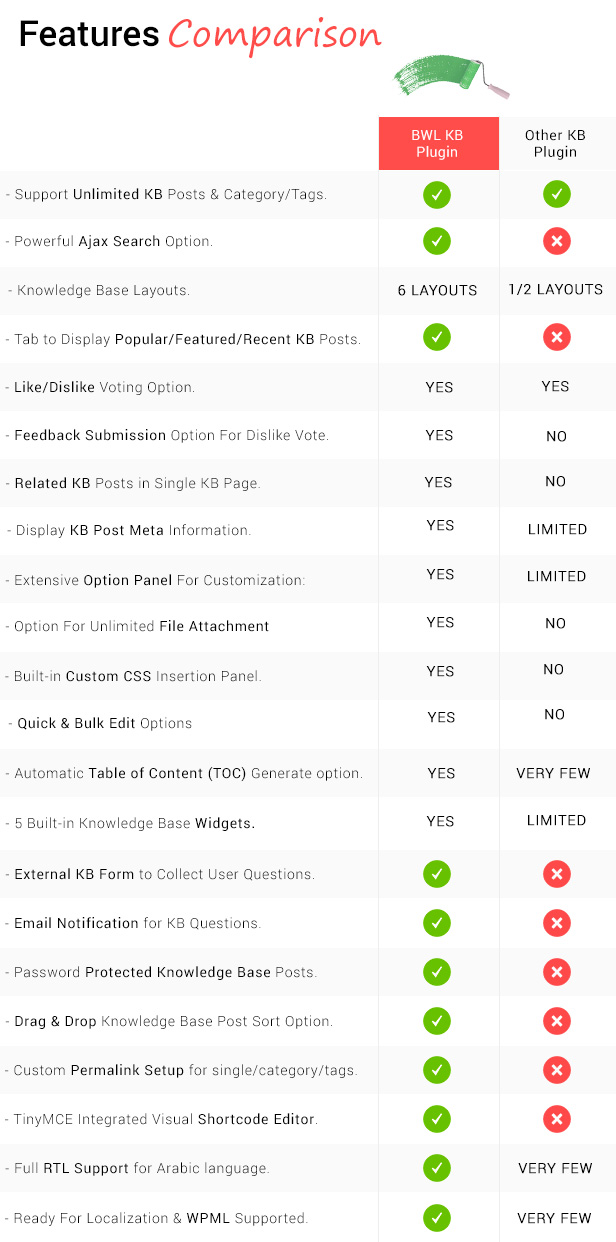Select the Other KB Plugin column header
The height and width of the screenshot is (1242, 616).
tap(556, 144)
